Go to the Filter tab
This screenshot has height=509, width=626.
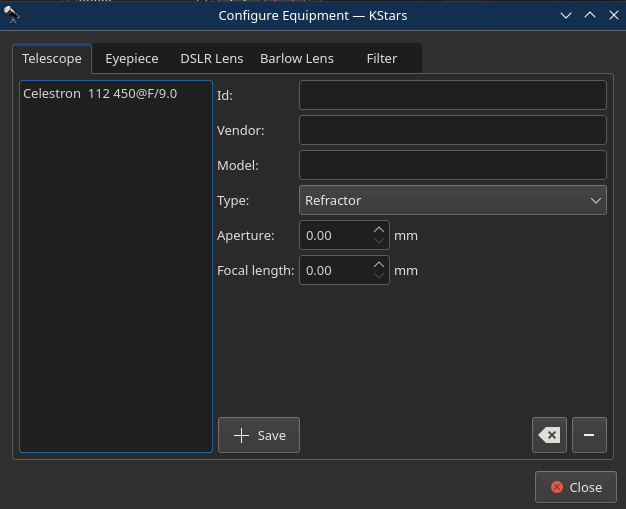[x=382, y=59]
